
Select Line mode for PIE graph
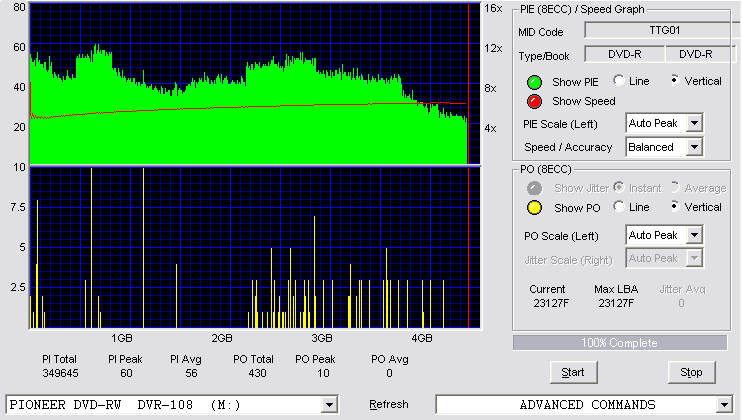coord(619,80)
